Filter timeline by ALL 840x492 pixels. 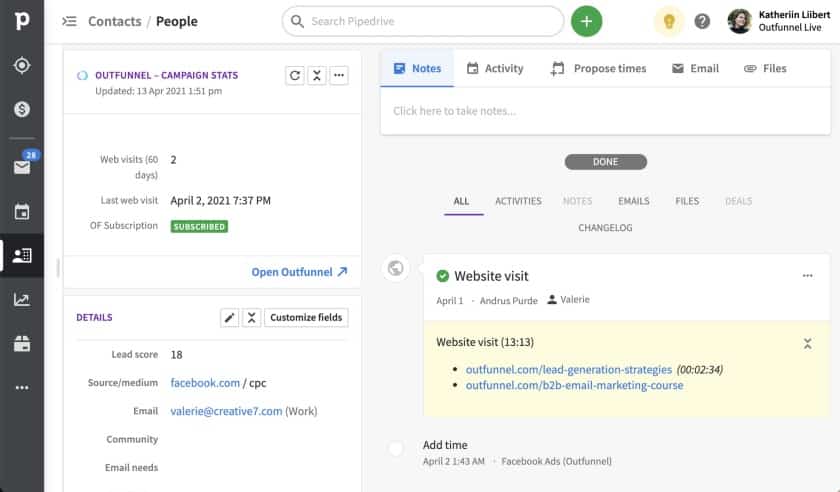pos(461,201)
